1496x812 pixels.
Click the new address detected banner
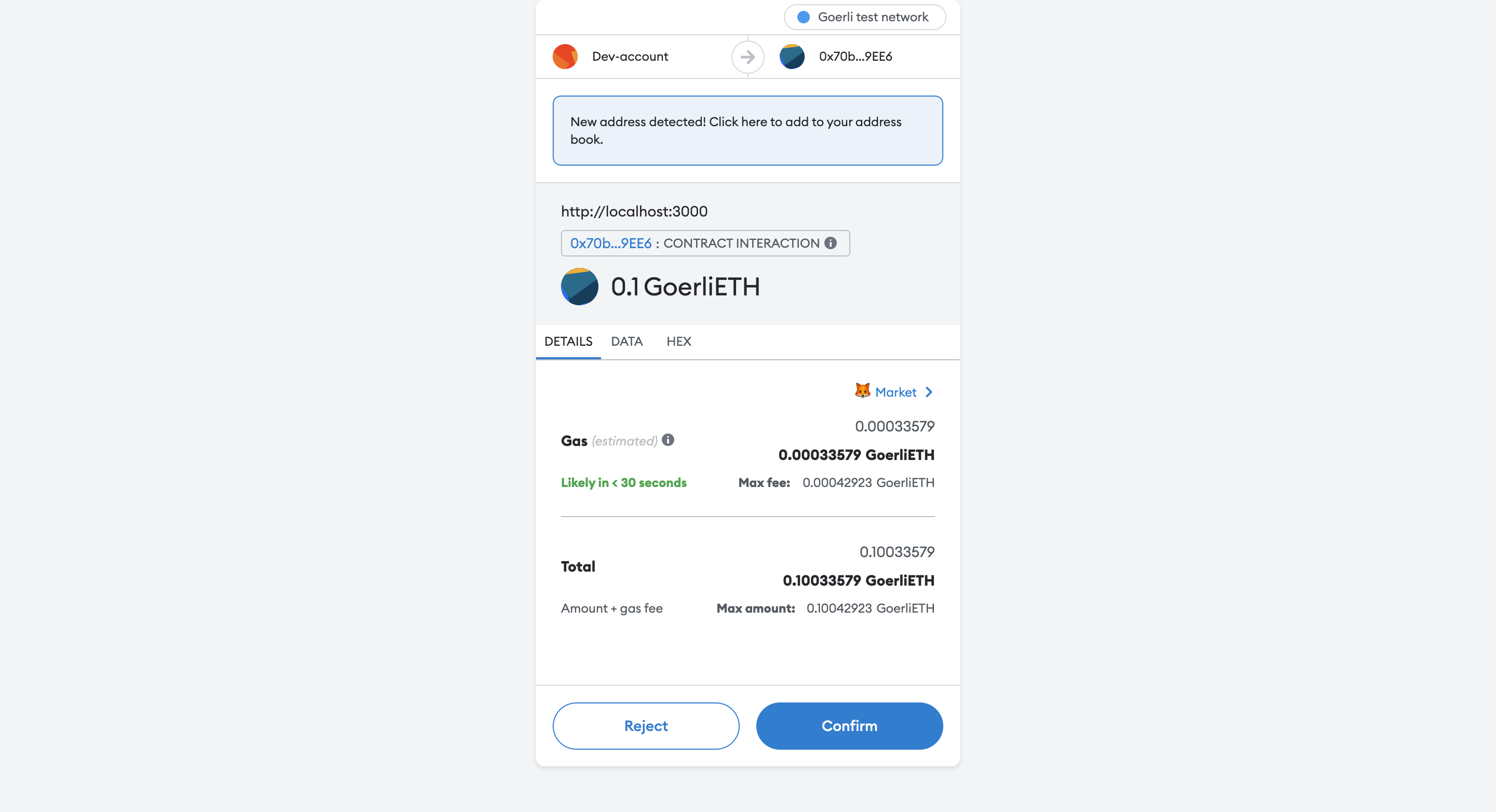[747, 131]
